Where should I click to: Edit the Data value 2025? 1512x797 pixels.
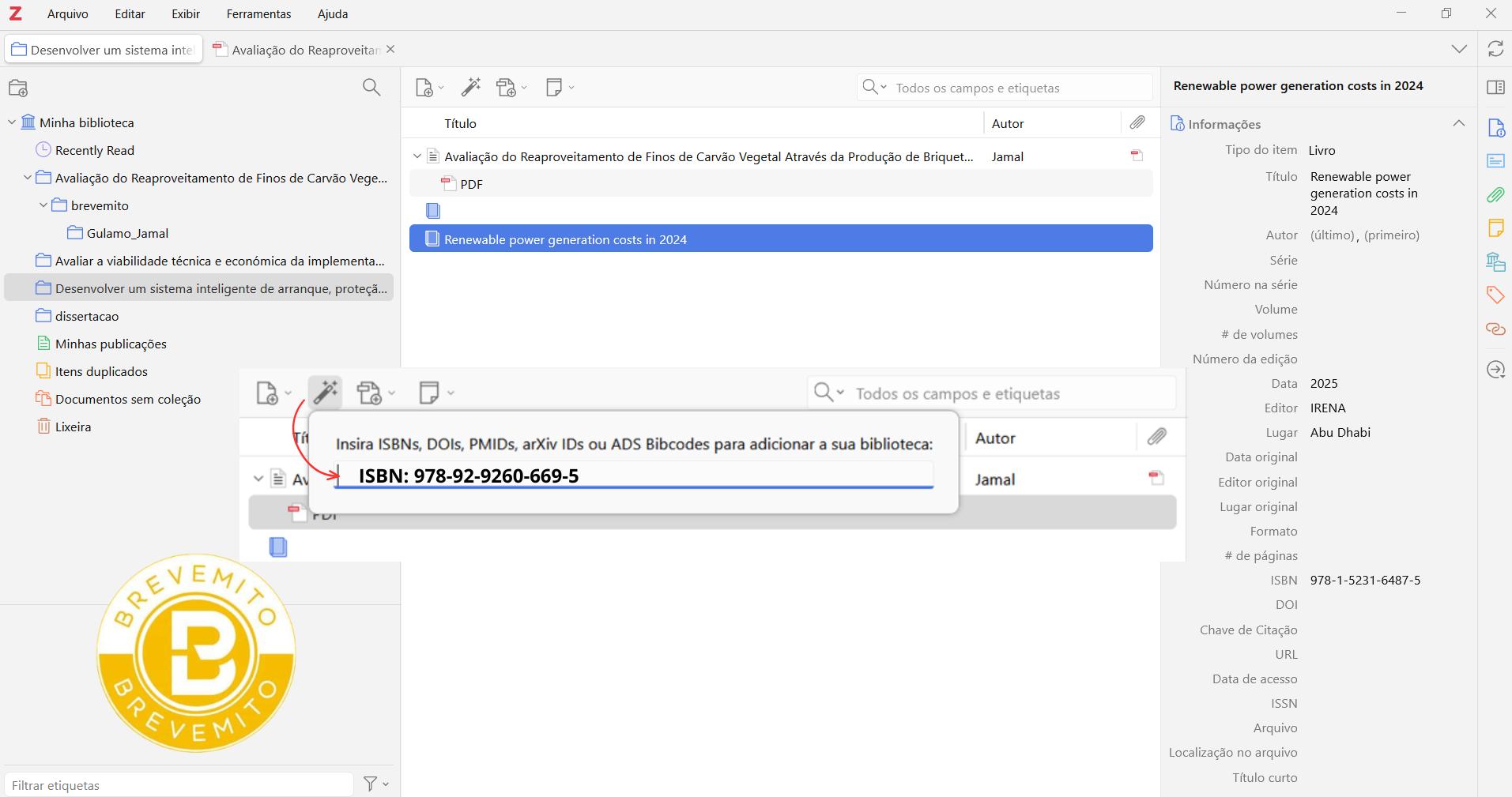[x=1324, y=383]
